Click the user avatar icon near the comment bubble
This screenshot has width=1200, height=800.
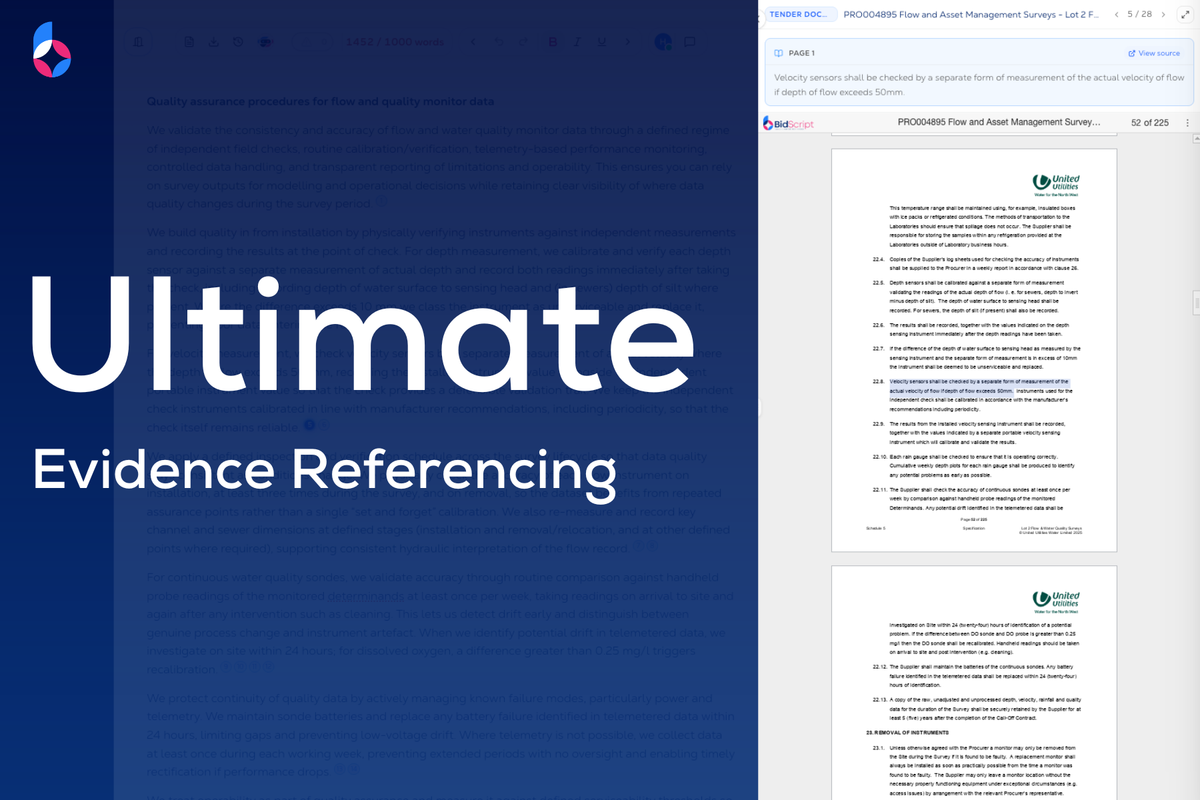click(x=661, y=42)
